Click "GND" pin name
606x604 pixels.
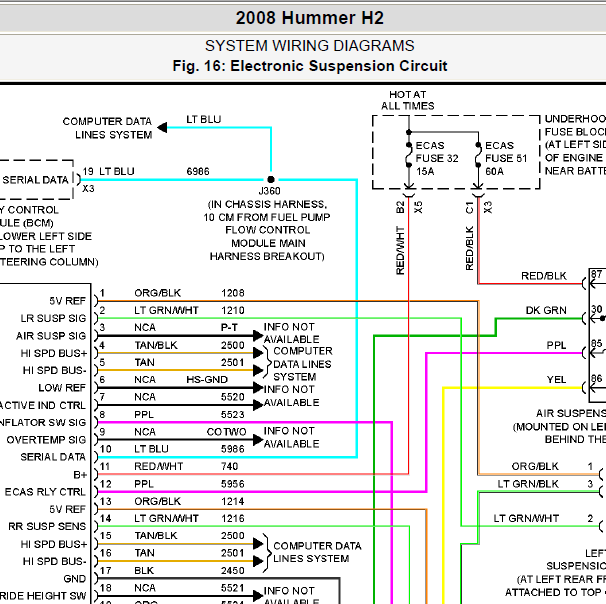[75, 578]
